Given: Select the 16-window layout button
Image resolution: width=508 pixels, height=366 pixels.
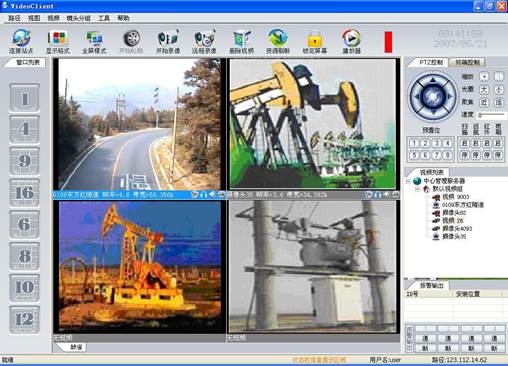Looking at the screenshot, I should click(x=25, y=193).
